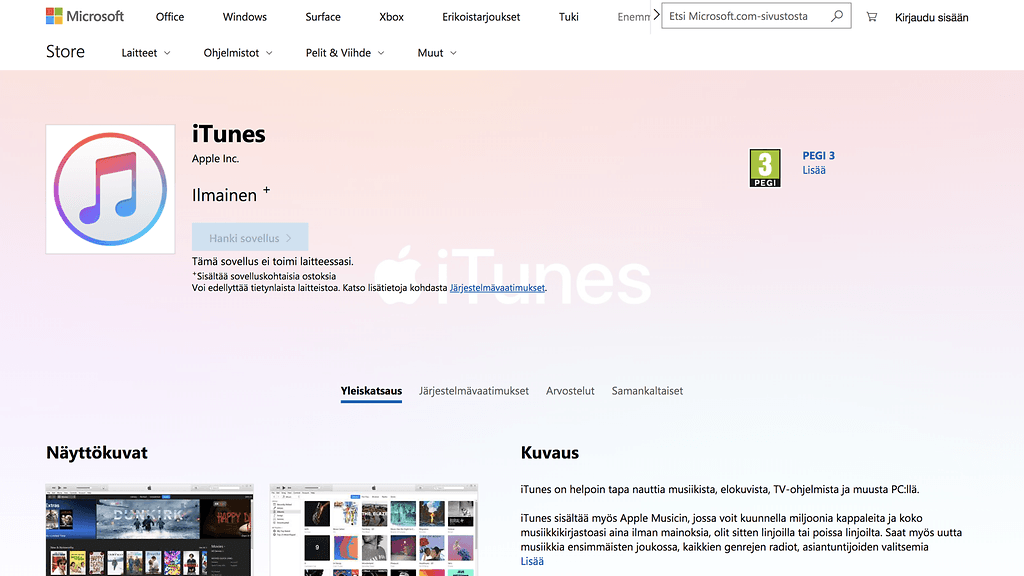
Task: Switch to the Arvostelut tab
Action: 570,391
